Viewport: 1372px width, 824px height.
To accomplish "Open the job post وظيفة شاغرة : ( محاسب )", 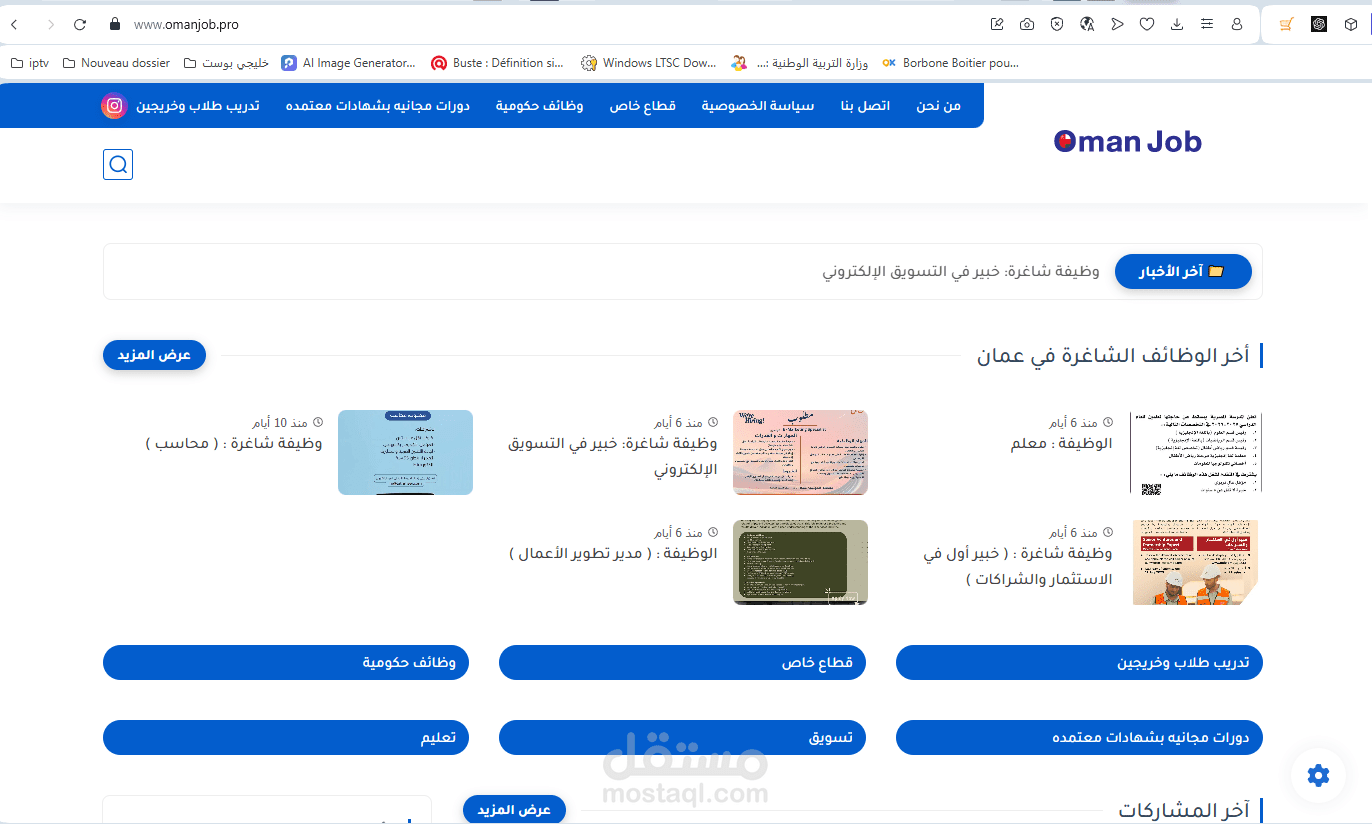I will (234, 443).
